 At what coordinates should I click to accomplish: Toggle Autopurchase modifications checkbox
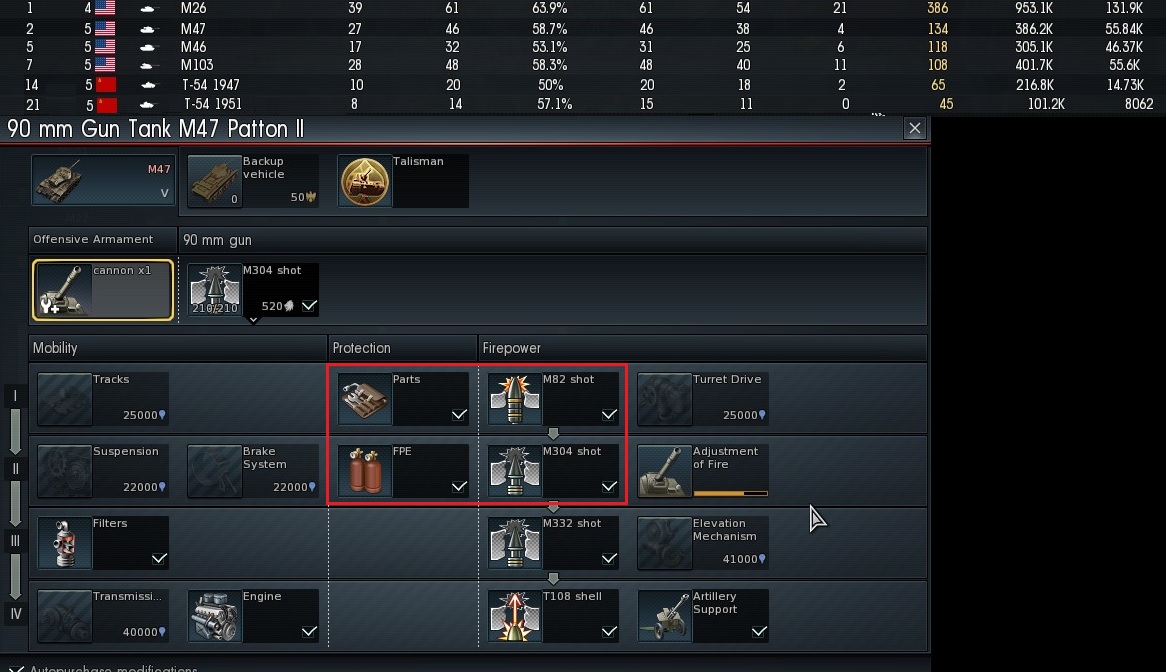pos(16,668)
